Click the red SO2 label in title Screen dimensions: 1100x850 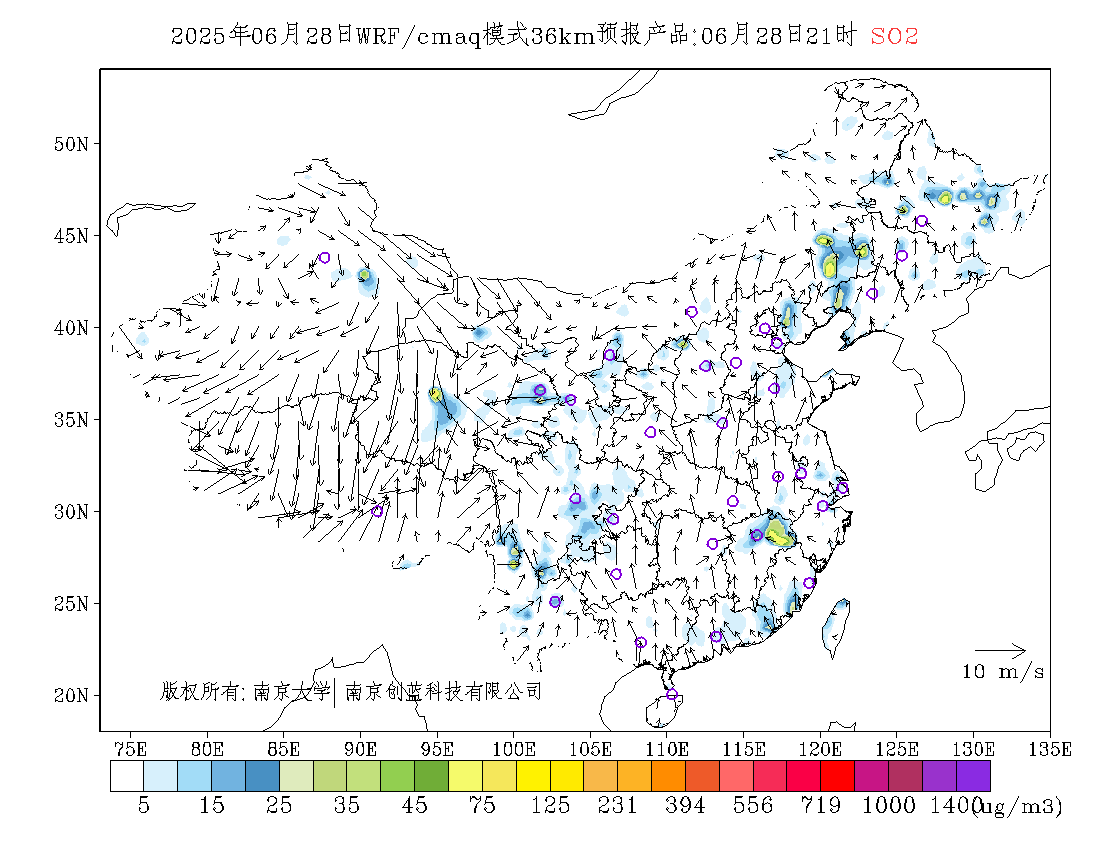[894, 36]
